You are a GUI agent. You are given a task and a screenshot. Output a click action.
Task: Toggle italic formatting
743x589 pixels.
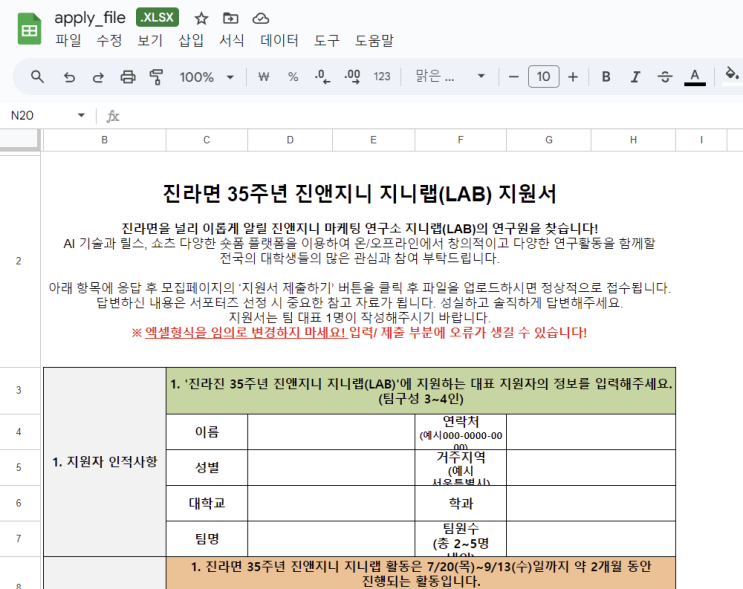pos(635,77)
